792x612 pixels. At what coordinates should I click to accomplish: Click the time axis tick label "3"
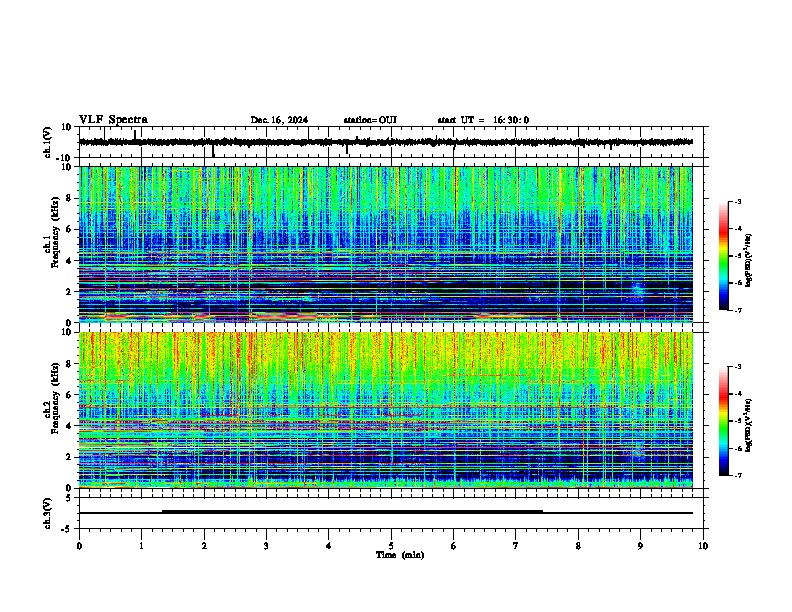266,546
